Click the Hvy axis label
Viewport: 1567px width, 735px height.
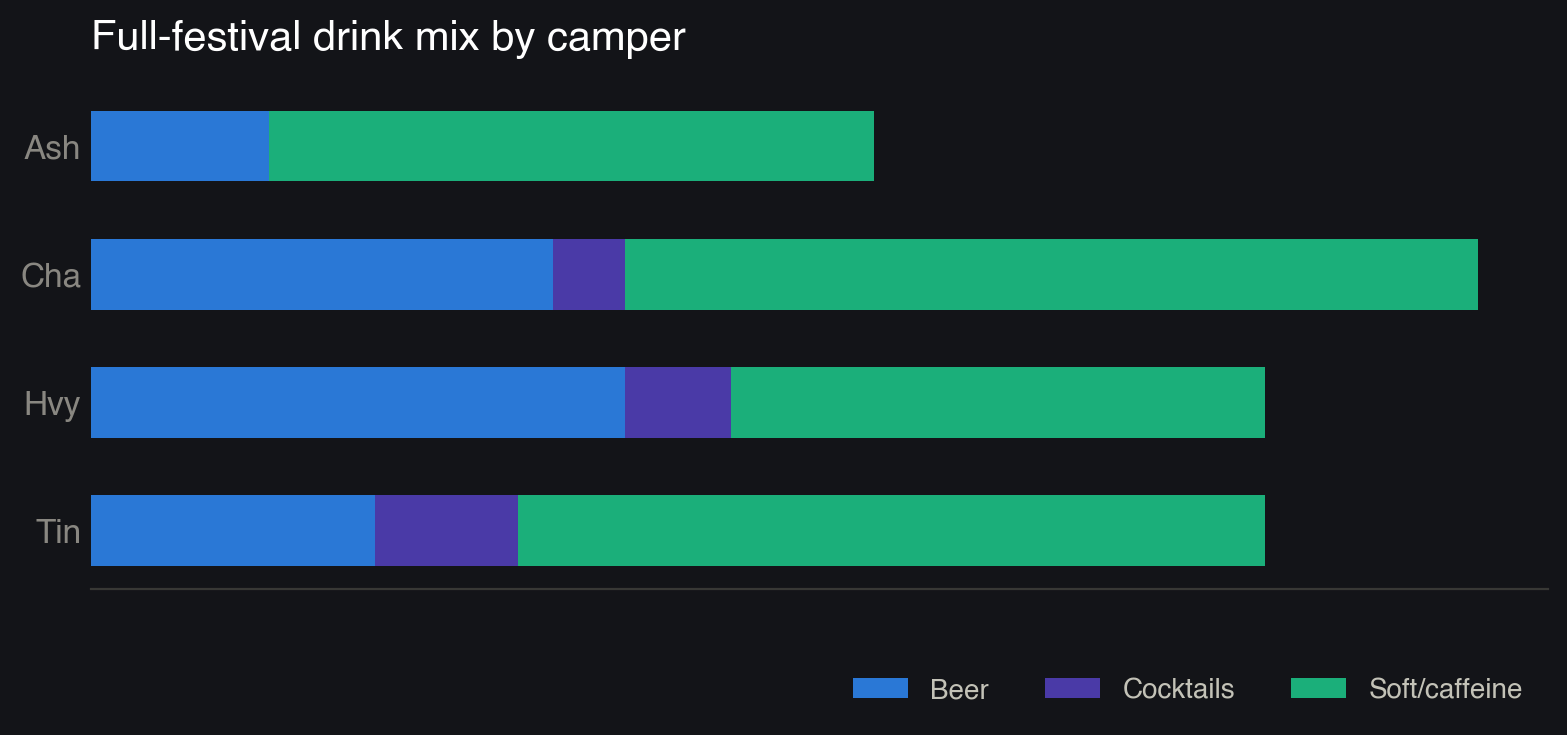(x=52, y=404)
